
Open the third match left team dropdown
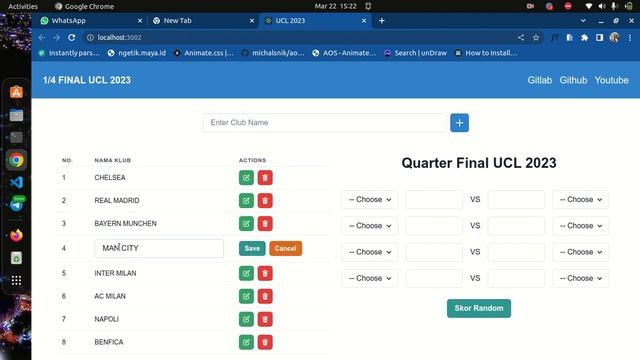tap(370, 252)
